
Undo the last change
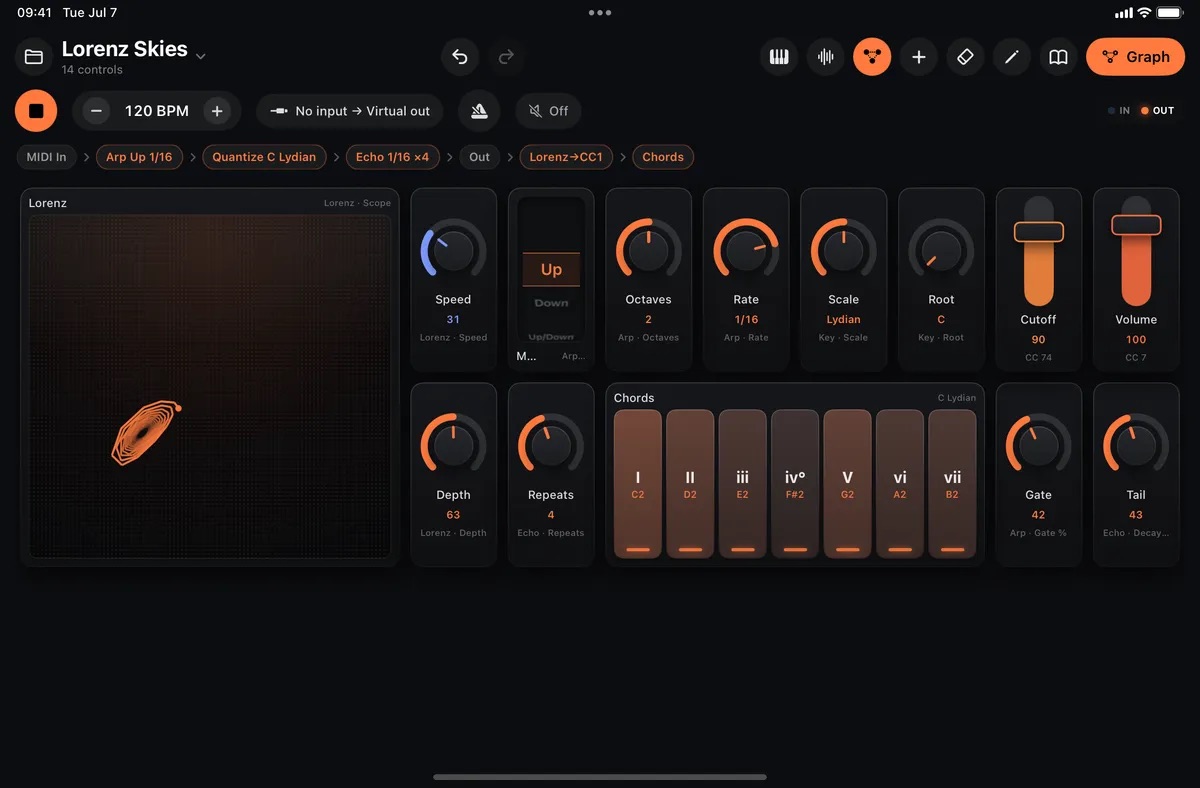point(460,57)
